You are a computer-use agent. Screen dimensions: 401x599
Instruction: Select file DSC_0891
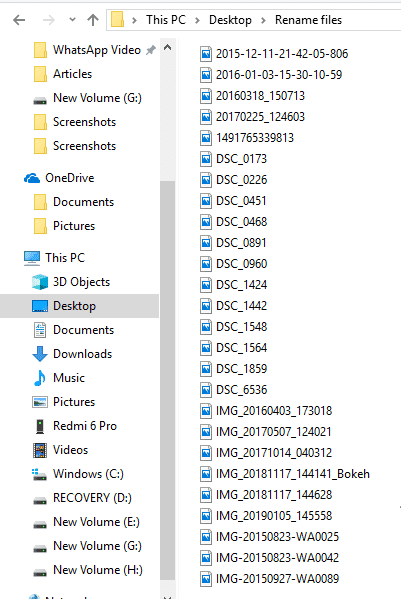[241, 243]
